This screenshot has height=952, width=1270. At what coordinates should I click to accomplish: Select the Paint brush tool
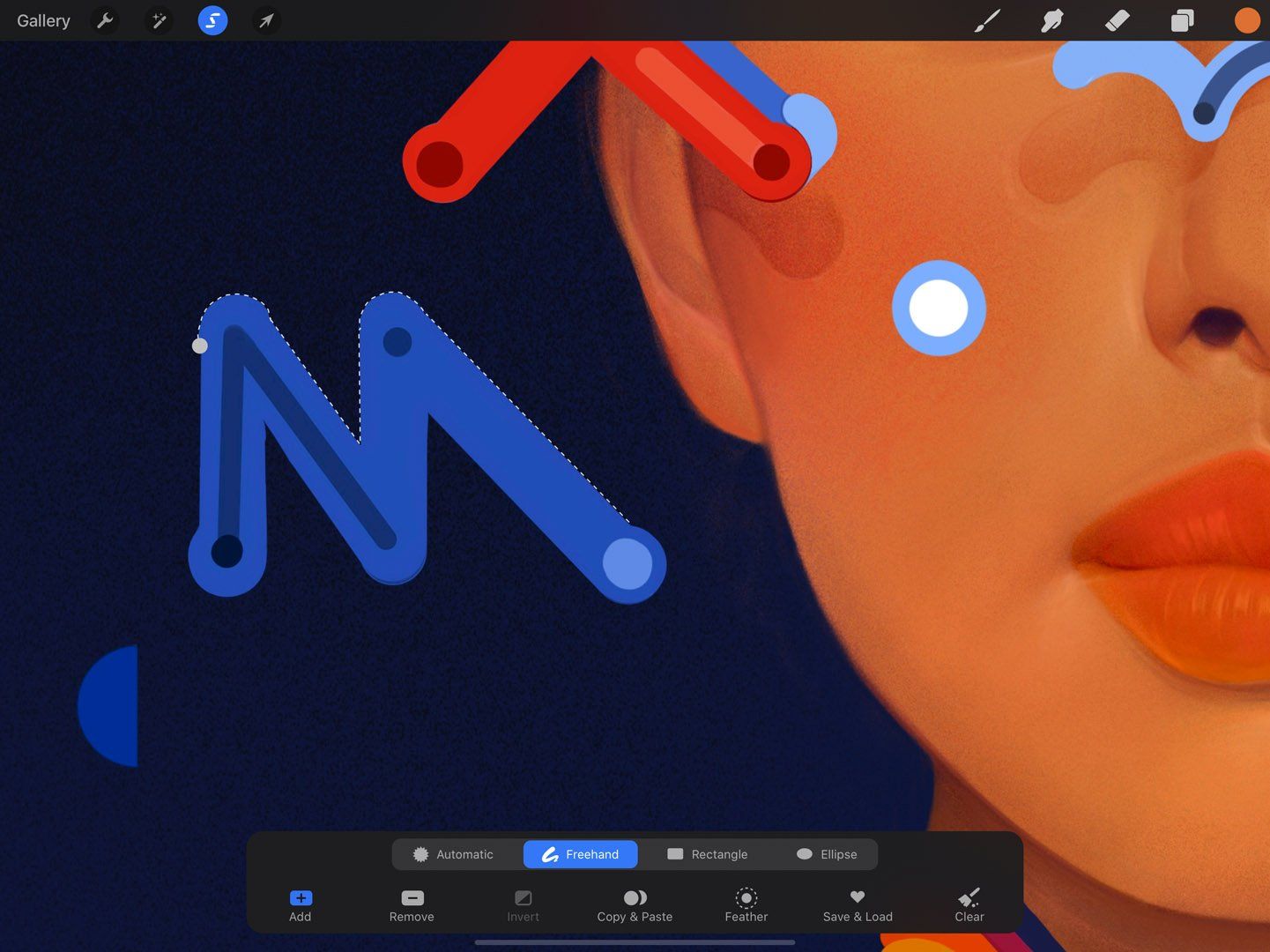click(986, 19)
